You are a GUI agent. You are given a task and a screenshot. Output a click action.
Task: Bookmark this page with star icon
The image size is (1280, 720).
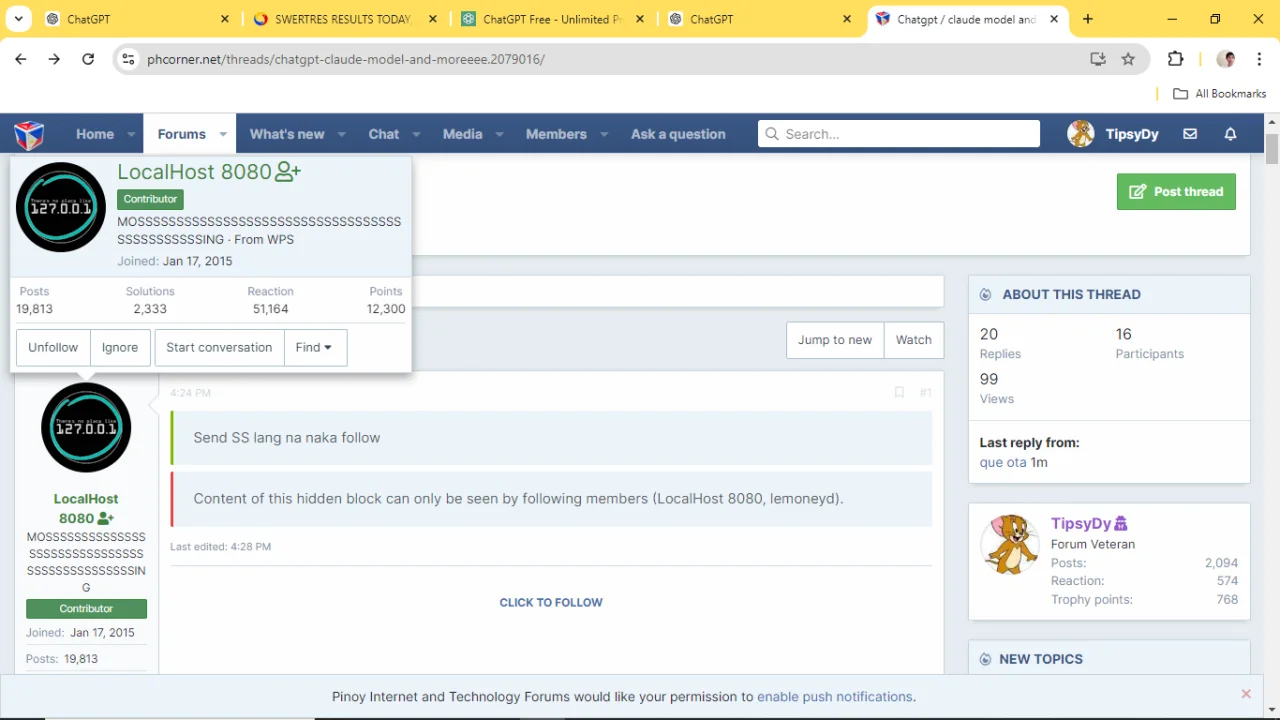1128,59
